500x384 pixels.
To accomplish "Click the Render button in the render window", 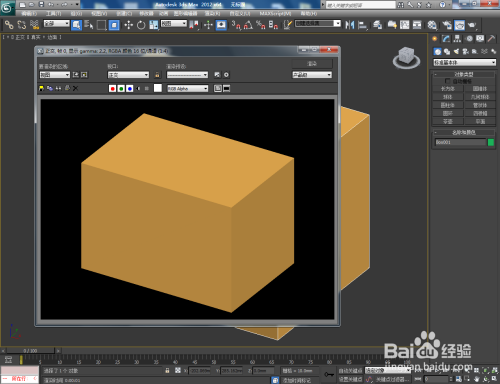I will pyautogui.click(x=312, y=63).
